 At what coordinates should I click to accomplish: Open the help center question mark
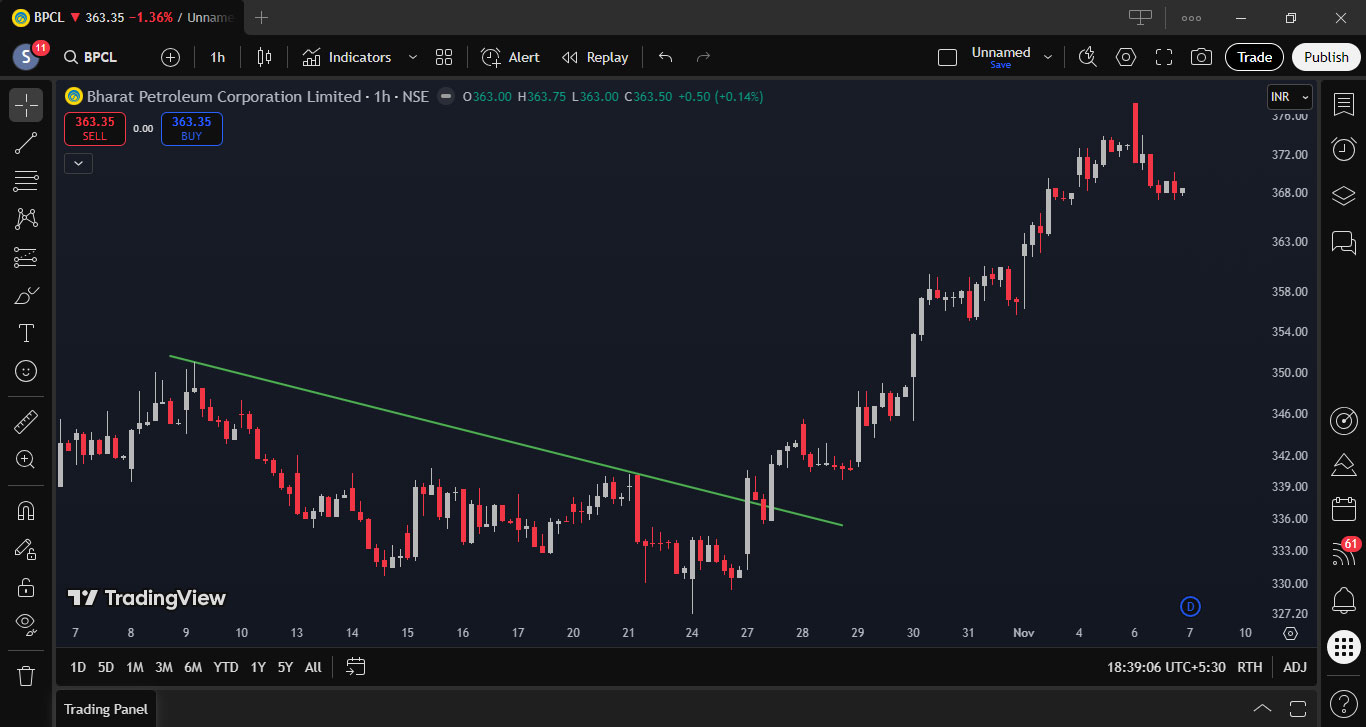(1344, 702)
